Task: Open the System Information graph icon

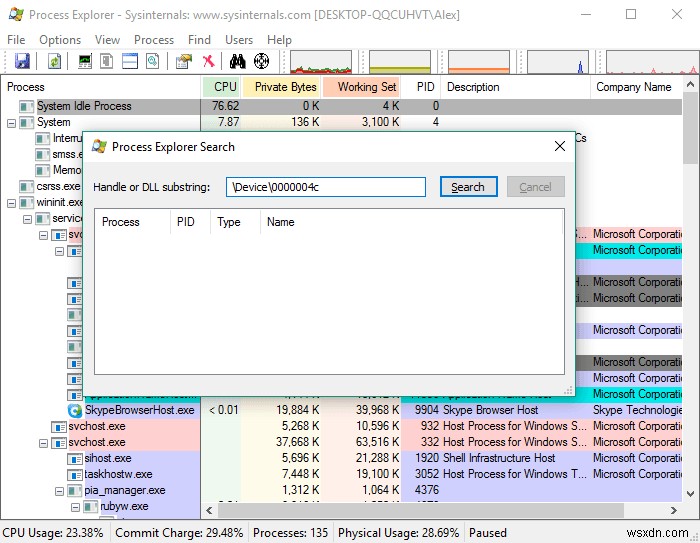Action: [x=86, y=62]
